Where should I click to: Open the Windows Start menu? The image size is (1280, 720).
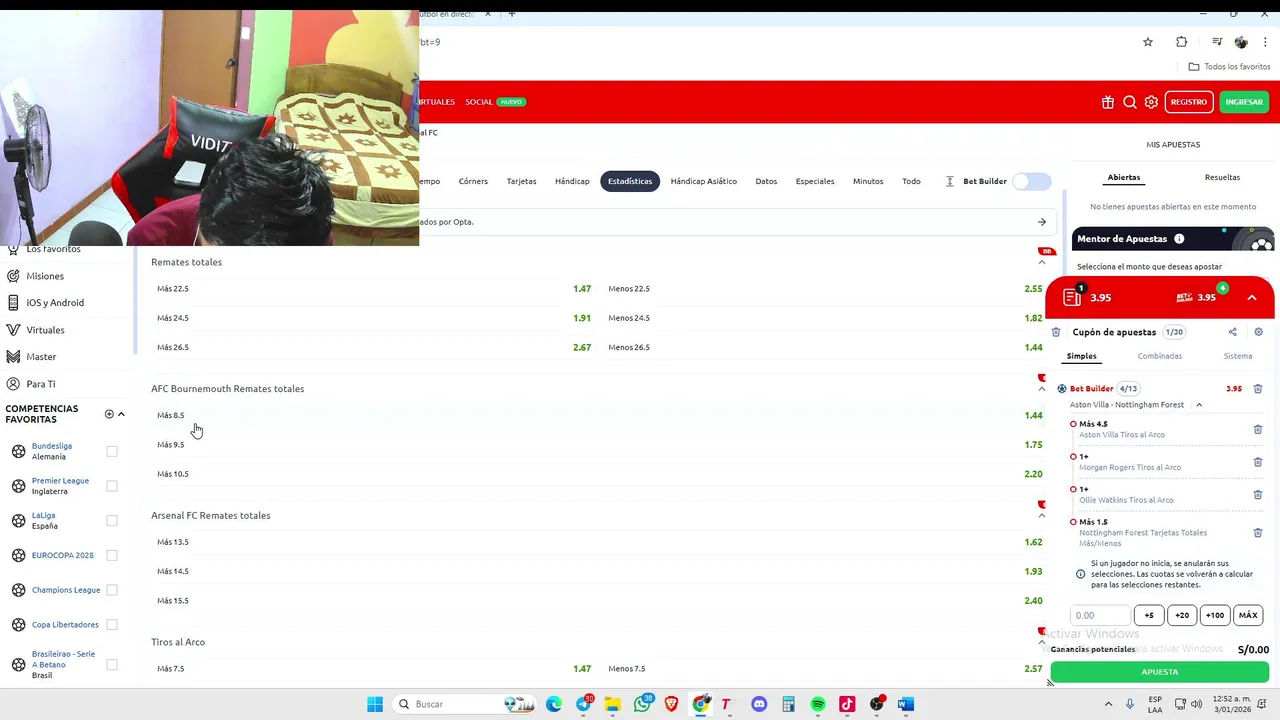[x=375, y=704]
